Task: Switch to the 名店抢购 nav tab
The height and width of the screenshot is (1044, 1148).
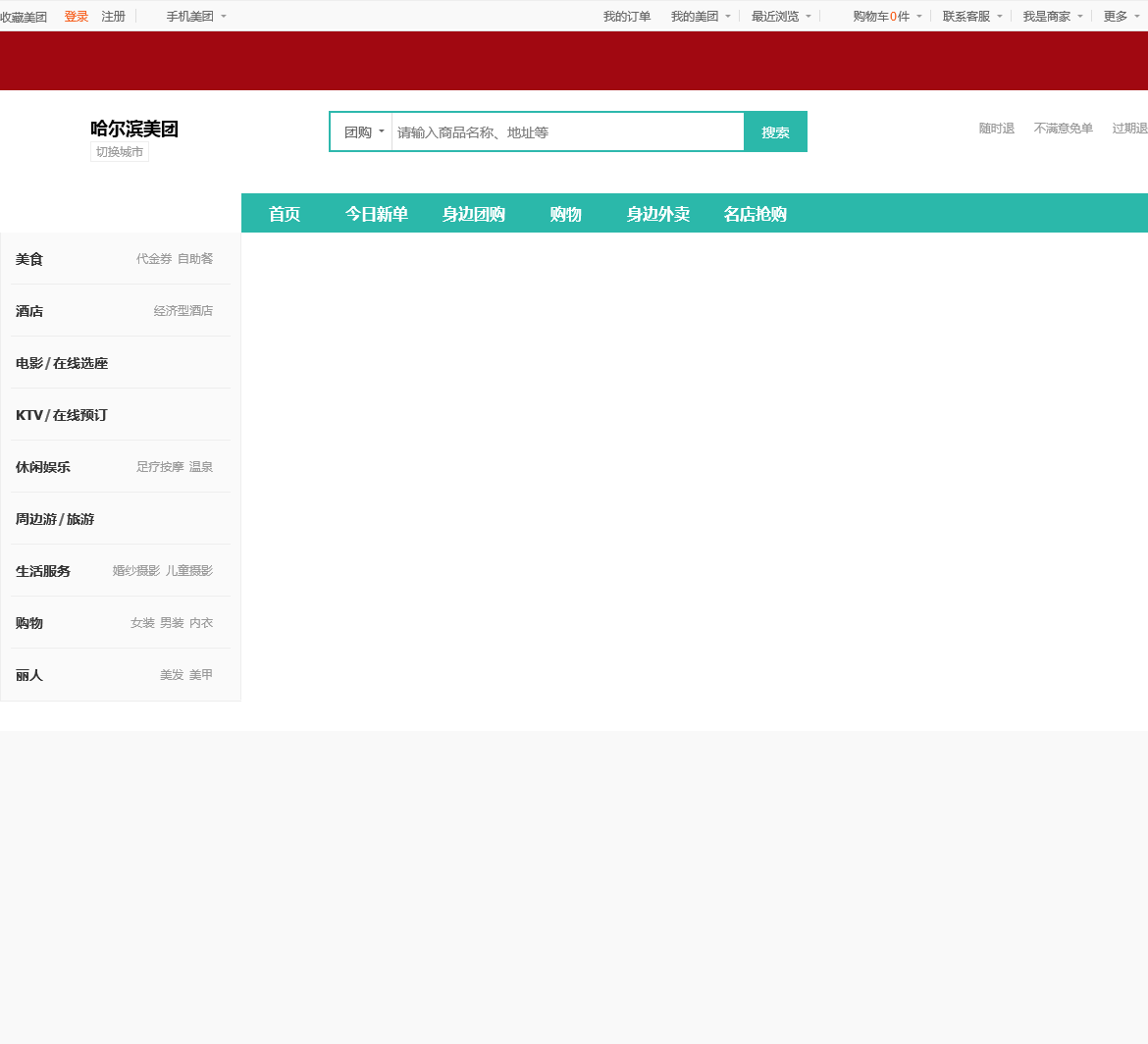Action: tap(755, 214)
